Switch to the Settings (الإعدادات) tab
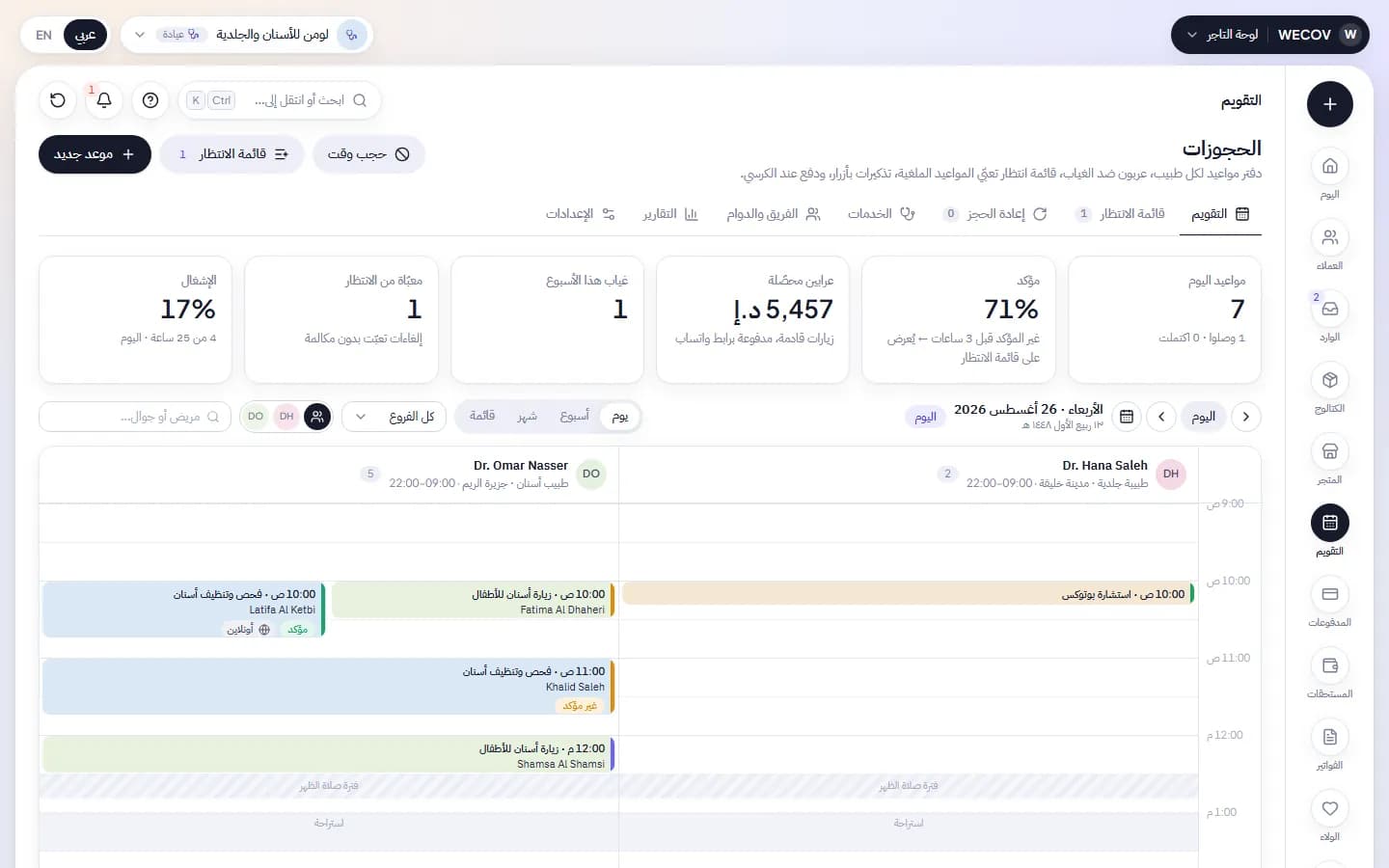The height and width of the screenshot is (868, 1389). (581, 214)
